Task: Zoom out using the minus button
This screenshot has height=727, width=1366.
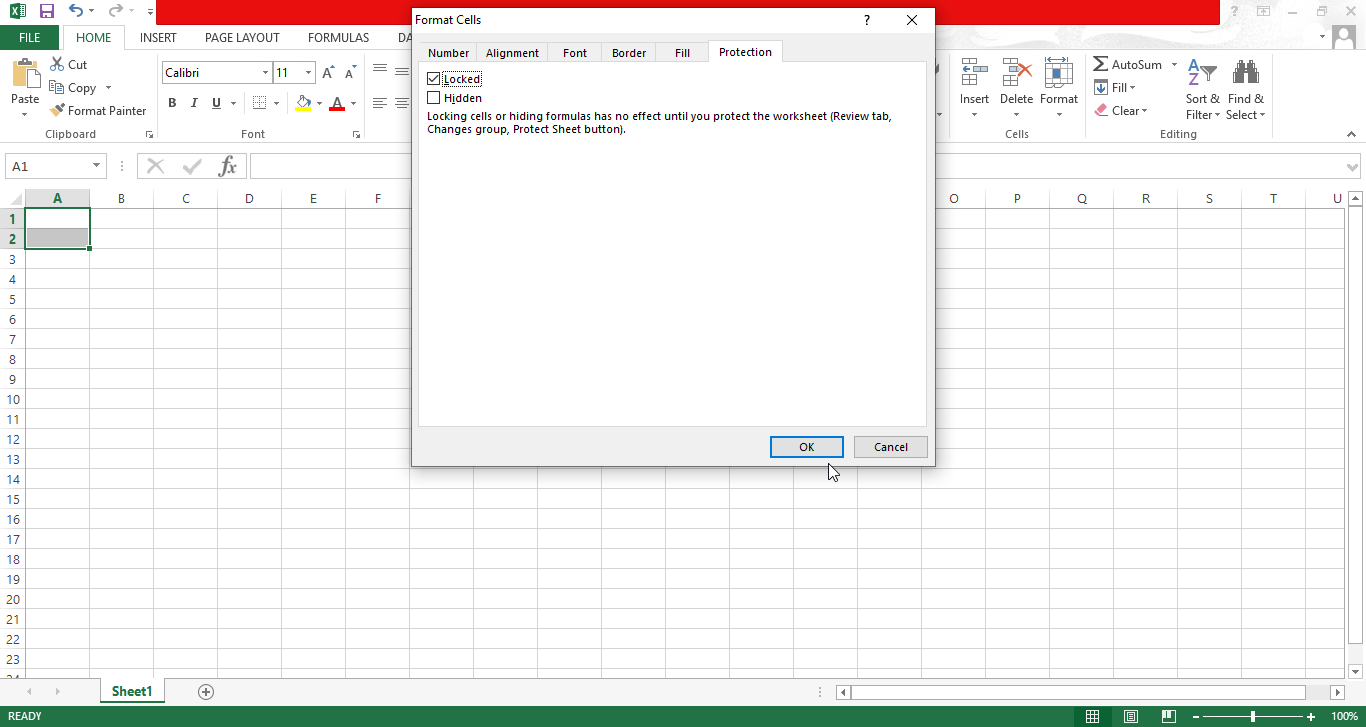Action: click(1195, 716)
